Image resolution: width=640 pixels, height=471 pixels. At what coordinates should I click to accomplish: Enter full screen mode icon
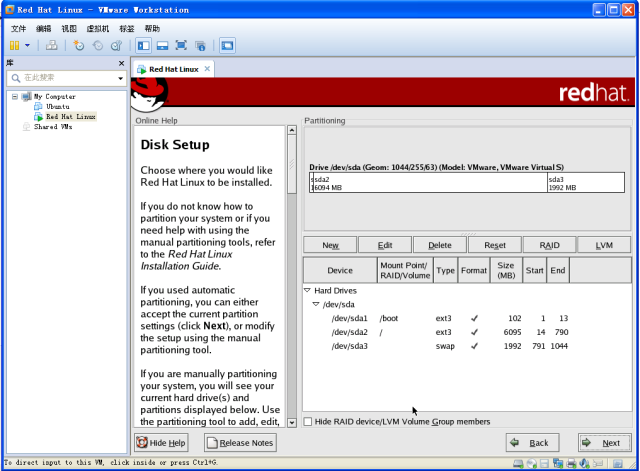pos(181,45)
